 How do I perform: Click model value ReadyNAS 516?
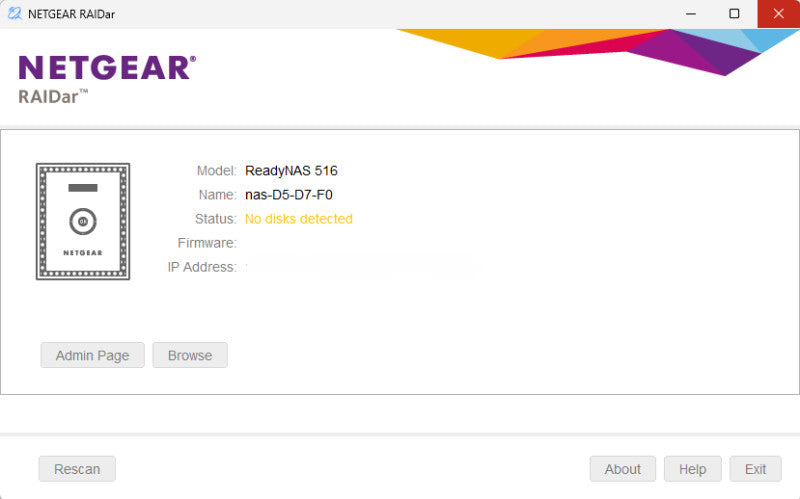pyautogui.click(x=291, y=171)
